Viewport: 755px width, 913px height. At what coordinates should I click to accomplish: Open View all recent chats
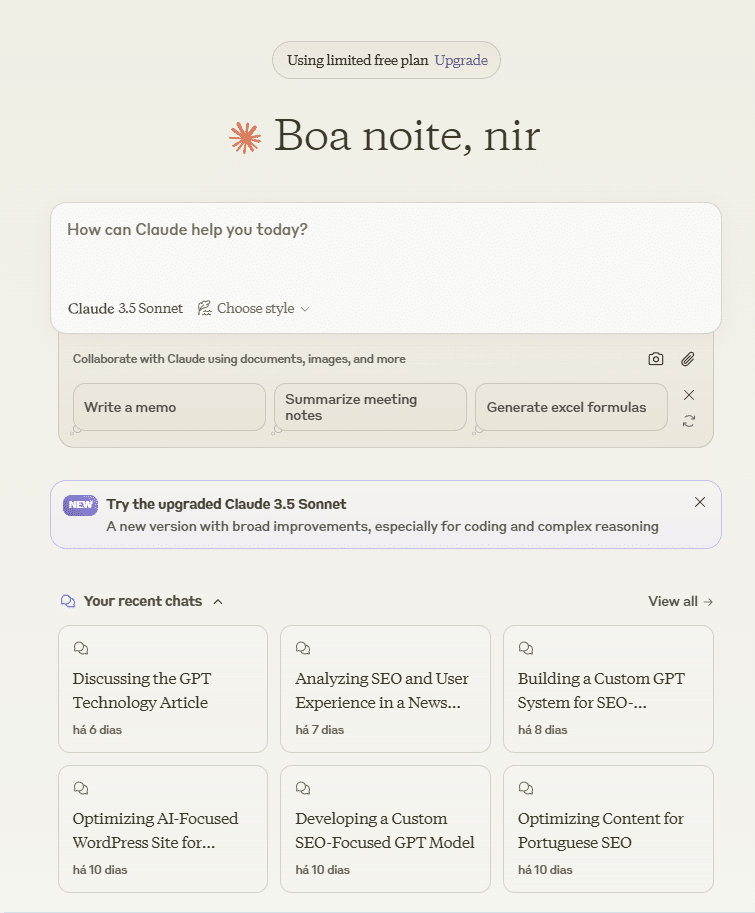(680, 601)
